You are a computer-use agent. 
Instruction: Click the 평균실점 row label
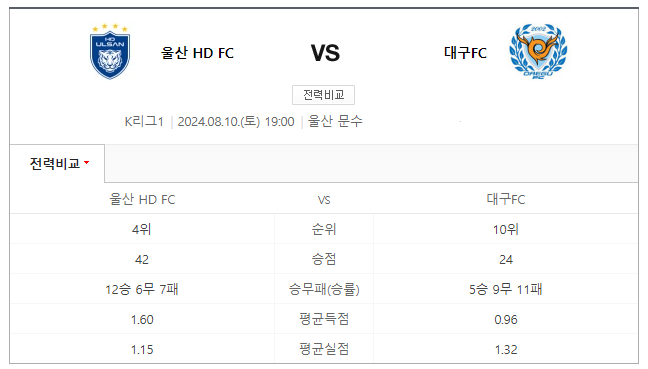coord(324,350)
